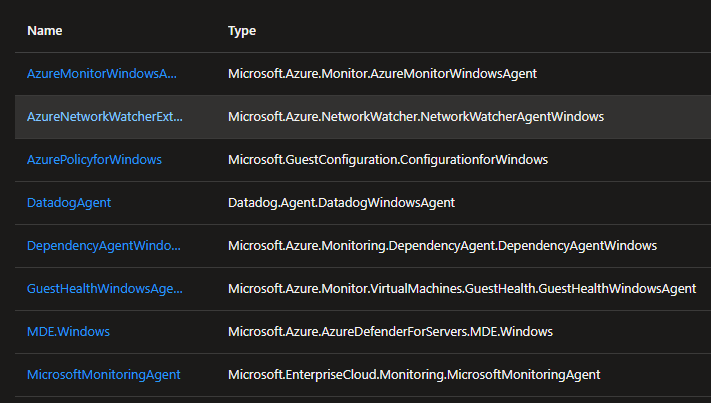711x403 pixels.
Task: Select the Microsoft.Azure.Monitoring.DependencyAgent.DependencyAgentWindows type text
Action: (x=443, y=246)
